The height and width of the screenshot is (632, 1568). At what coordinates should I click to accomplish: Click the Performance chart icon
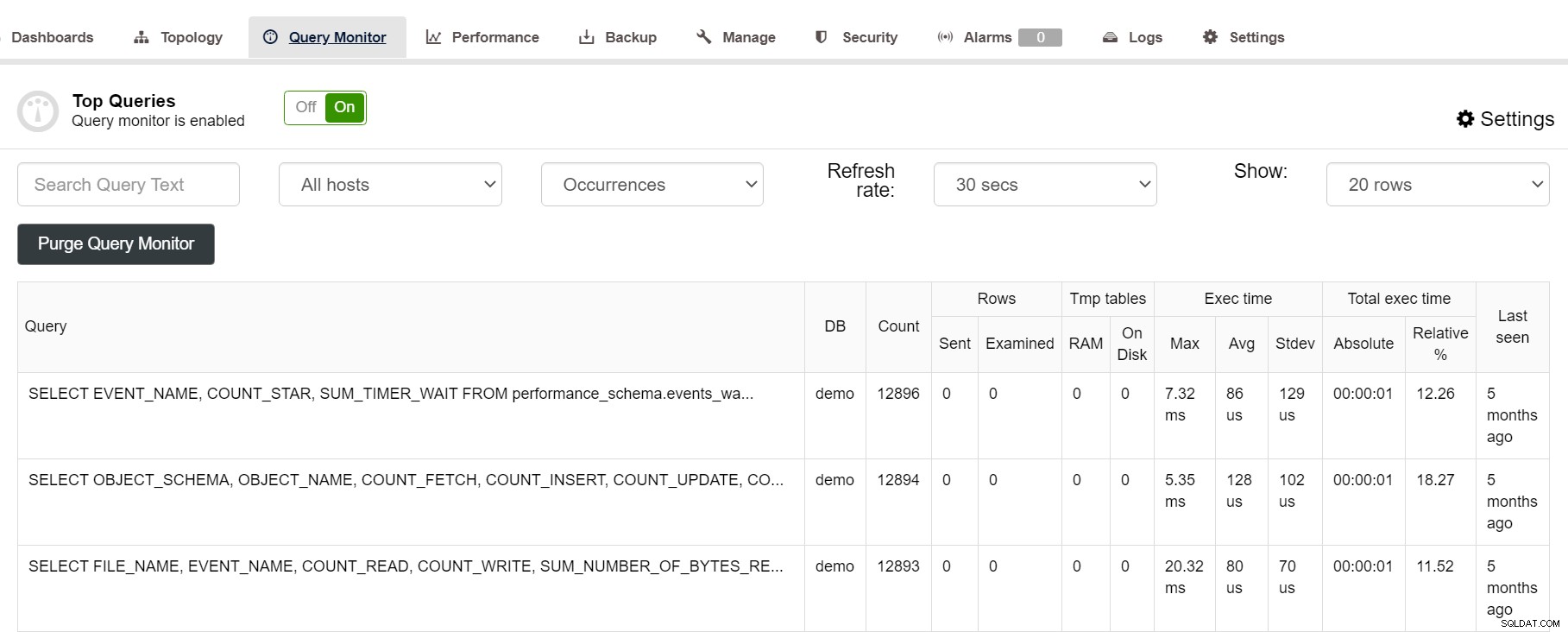coord(433,37)
